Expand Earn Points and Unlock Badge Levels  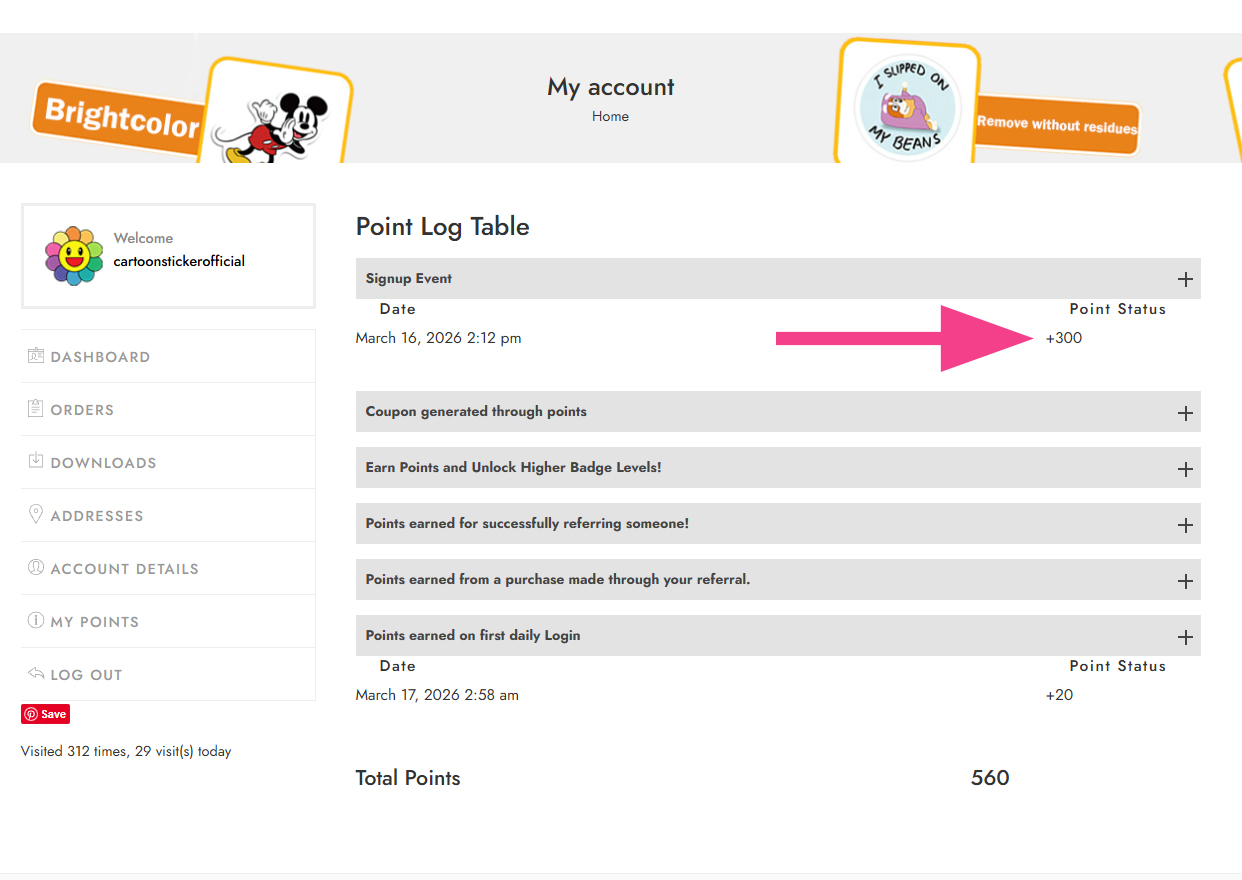tap(1185, 468)
